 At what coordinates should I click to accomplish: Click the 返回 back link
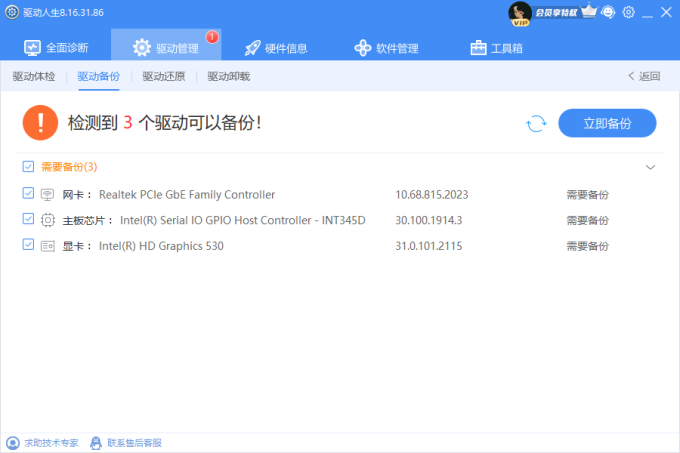[x=644, y=76]
